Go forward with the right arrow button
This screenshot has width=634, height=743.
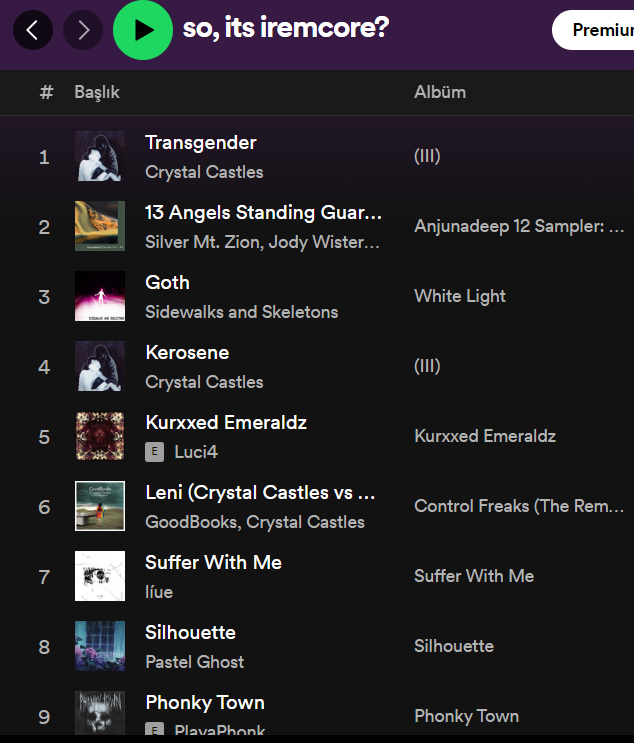click(x=83, y=30)
